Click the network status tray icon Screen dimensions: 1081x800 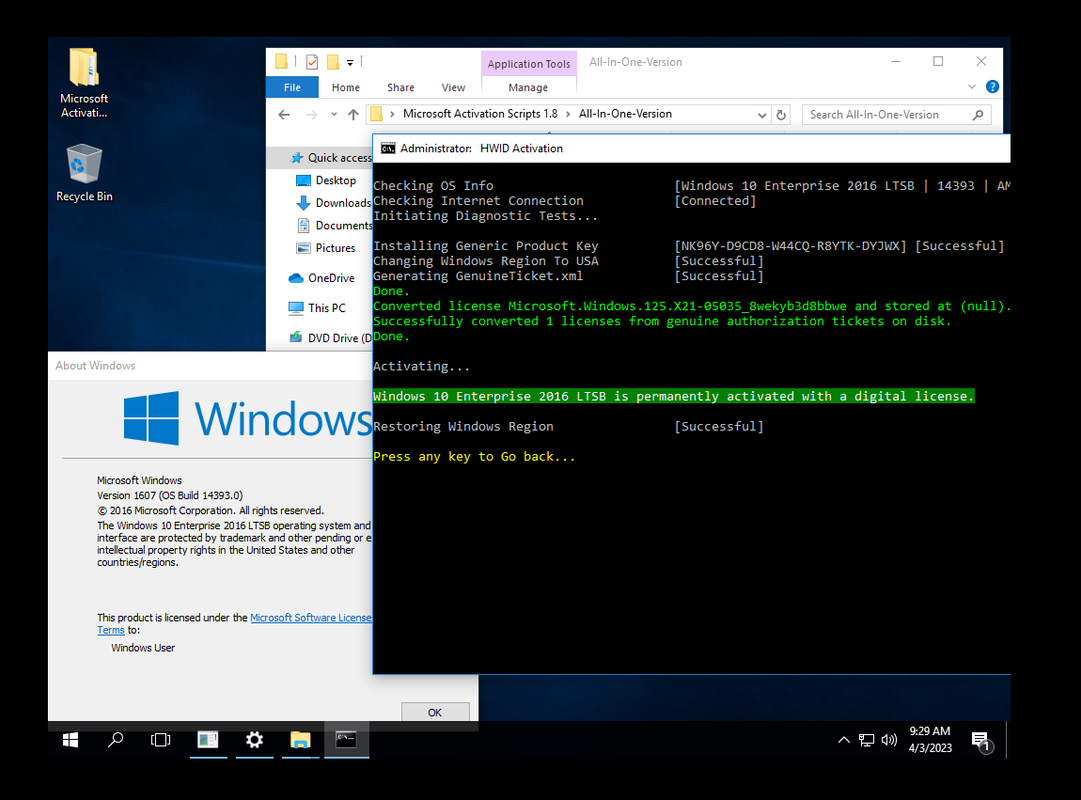pos(867,740)
